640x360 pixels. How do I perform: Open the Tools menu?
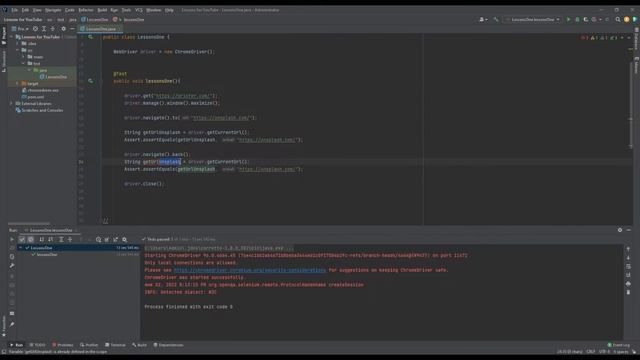(x=127, y=10)
